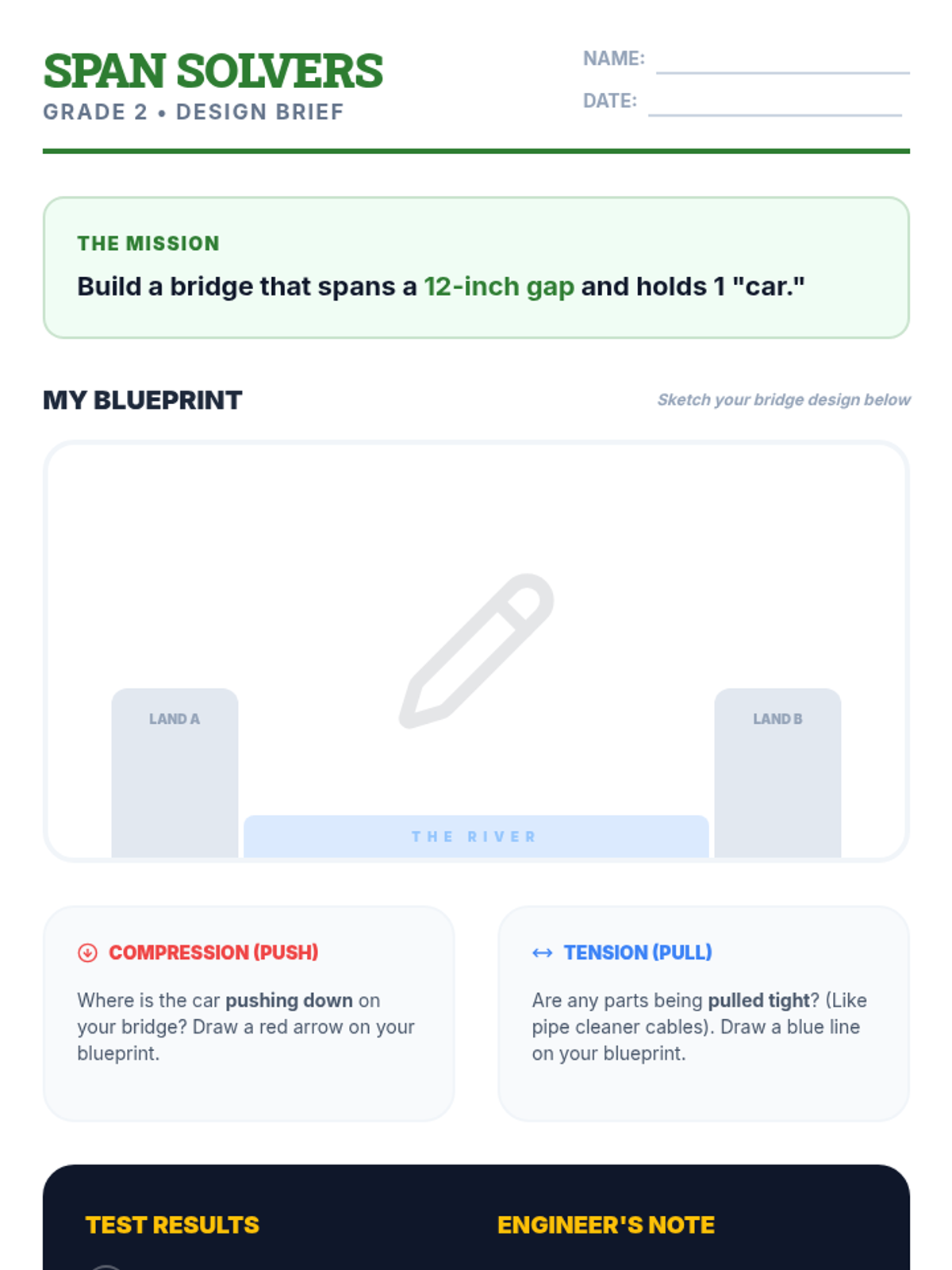Click the pencil icon in the blueprint area
The height and width of the screenshot is (1270, 952).
point(476,651)
